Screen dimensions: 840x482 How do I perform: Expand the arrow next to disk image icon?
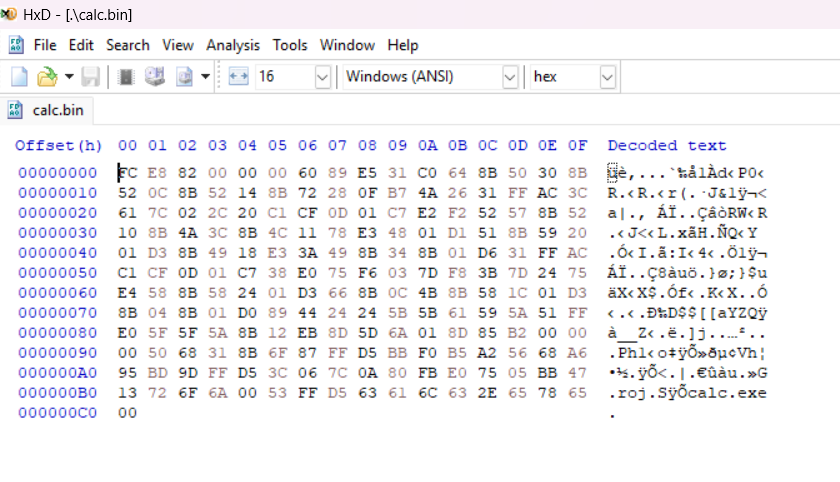click(205, 77)
